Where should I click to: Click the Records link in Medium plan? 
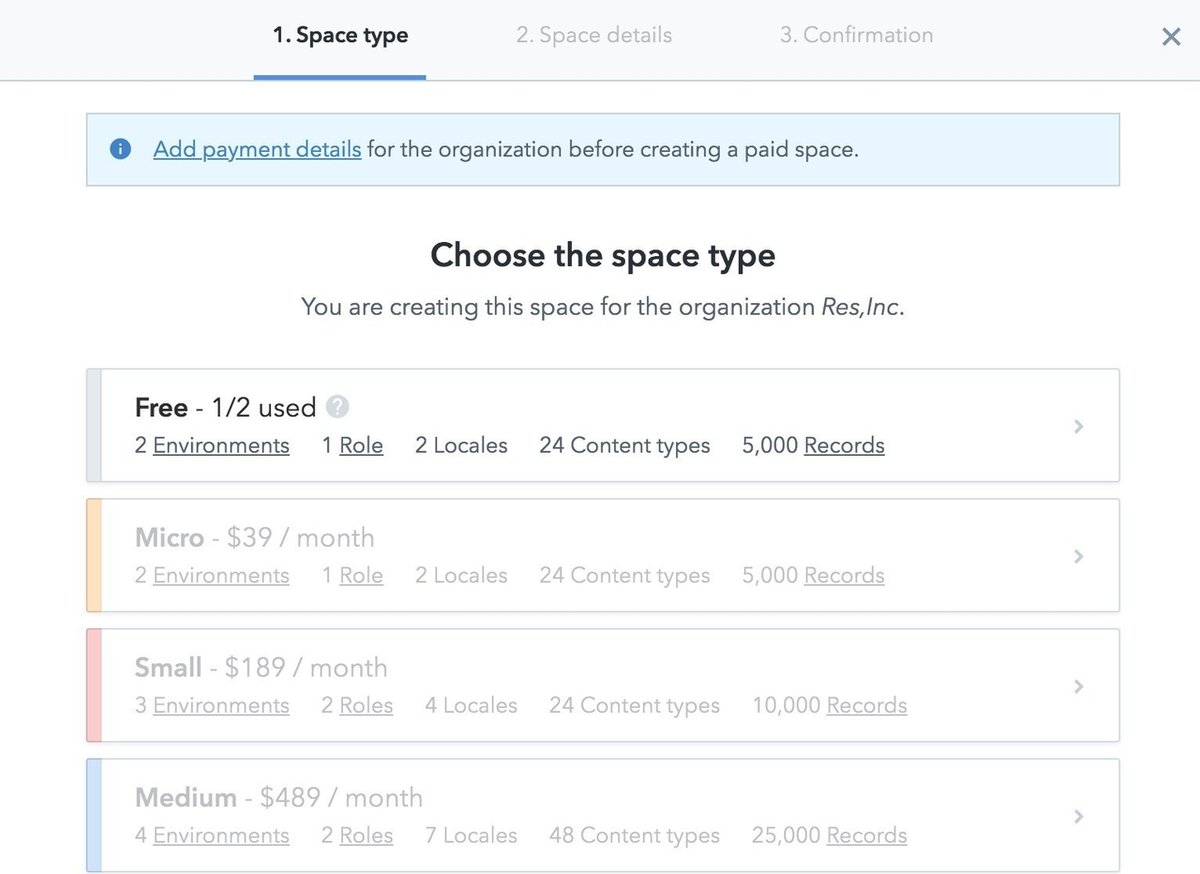pos(867,836)
